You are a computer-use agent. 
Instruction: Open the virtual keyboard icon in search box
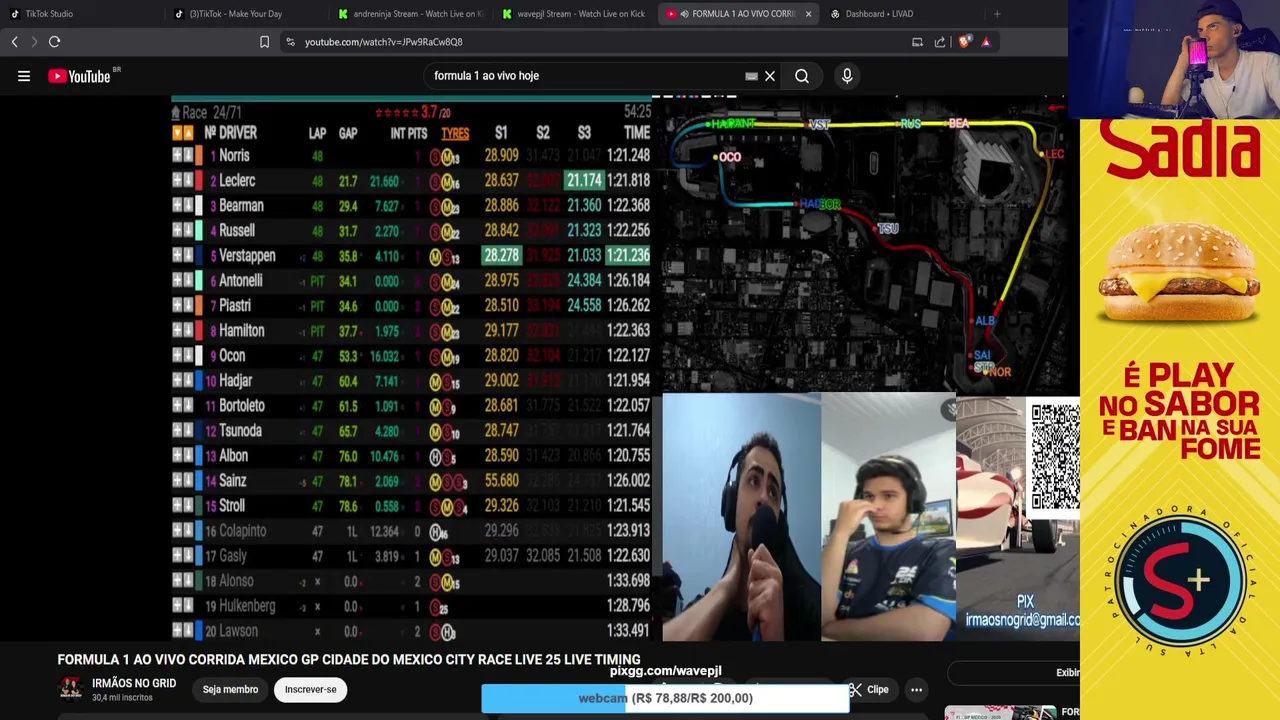click(x=751, y=76)
